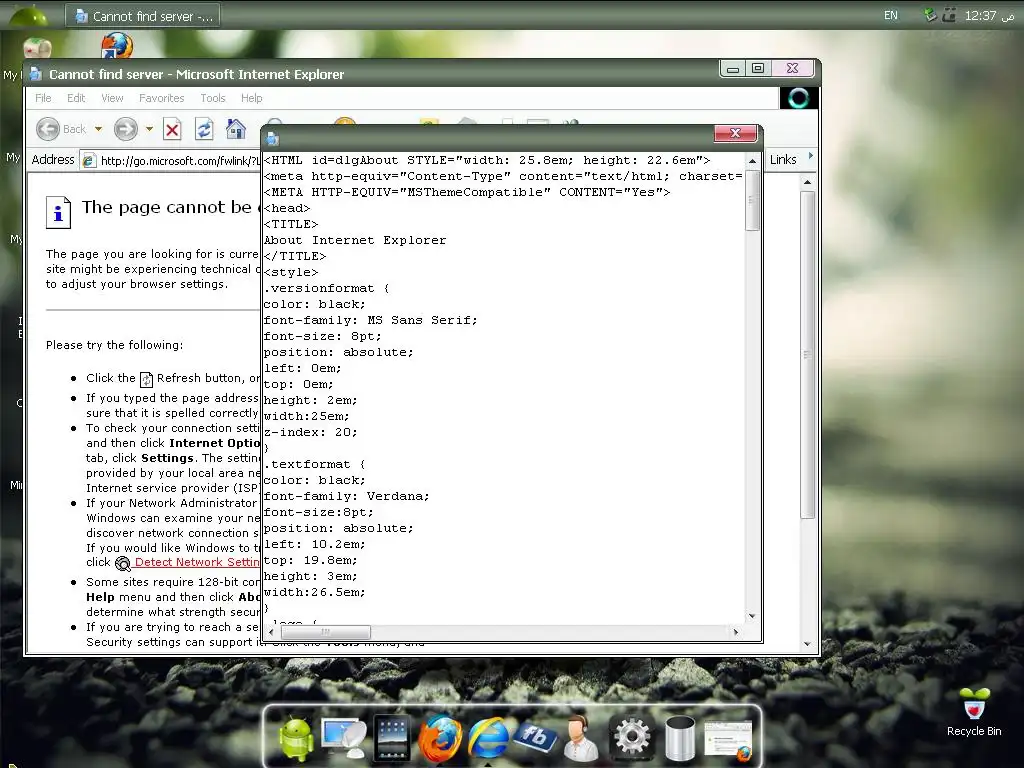Click the IE page icon in address bar
1024x768 pixels.
point(89,160)
